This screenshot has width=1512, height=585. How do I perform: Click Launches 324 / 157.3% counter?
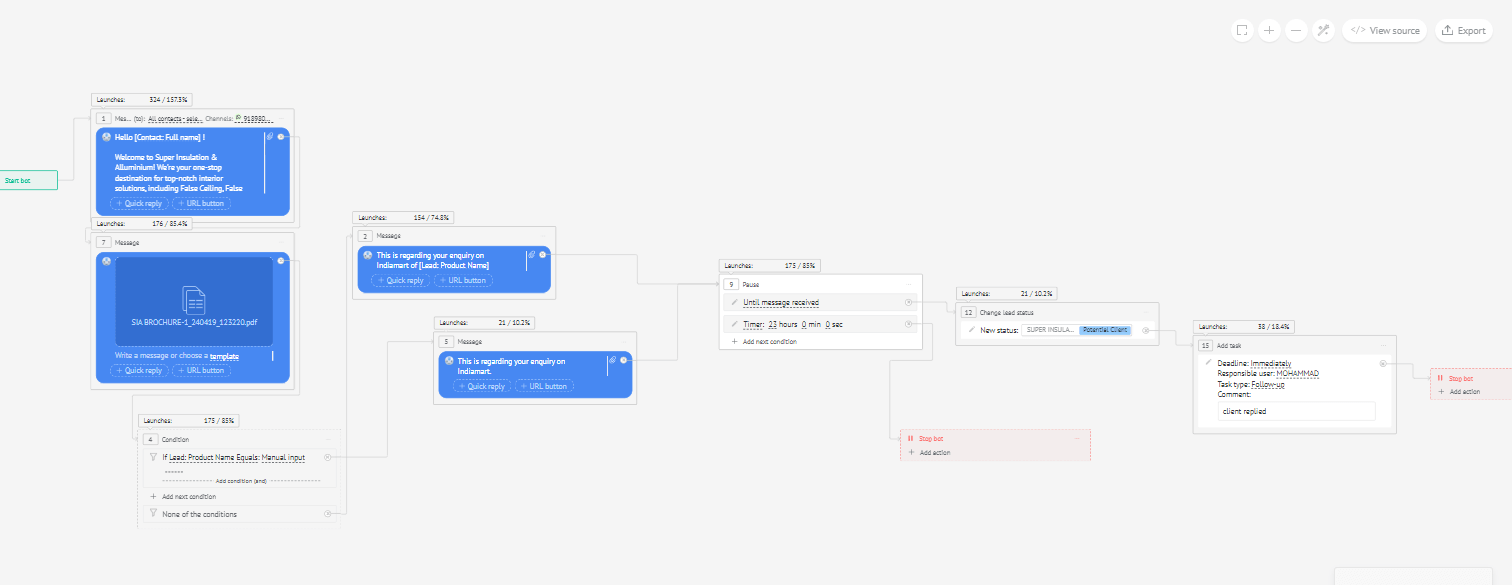[141, 100]
